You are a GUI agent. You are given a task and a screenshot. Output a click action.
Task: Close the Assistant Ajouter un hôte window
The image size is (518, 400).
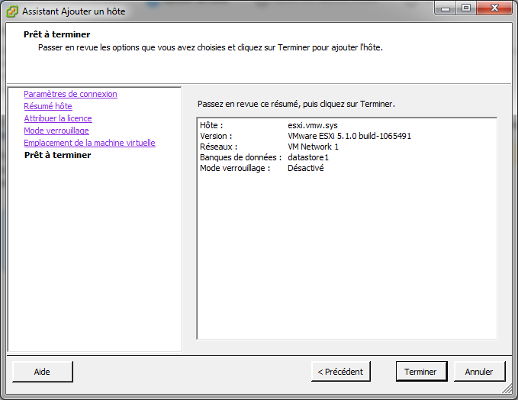pyautogui.click(x=494, y=8)
